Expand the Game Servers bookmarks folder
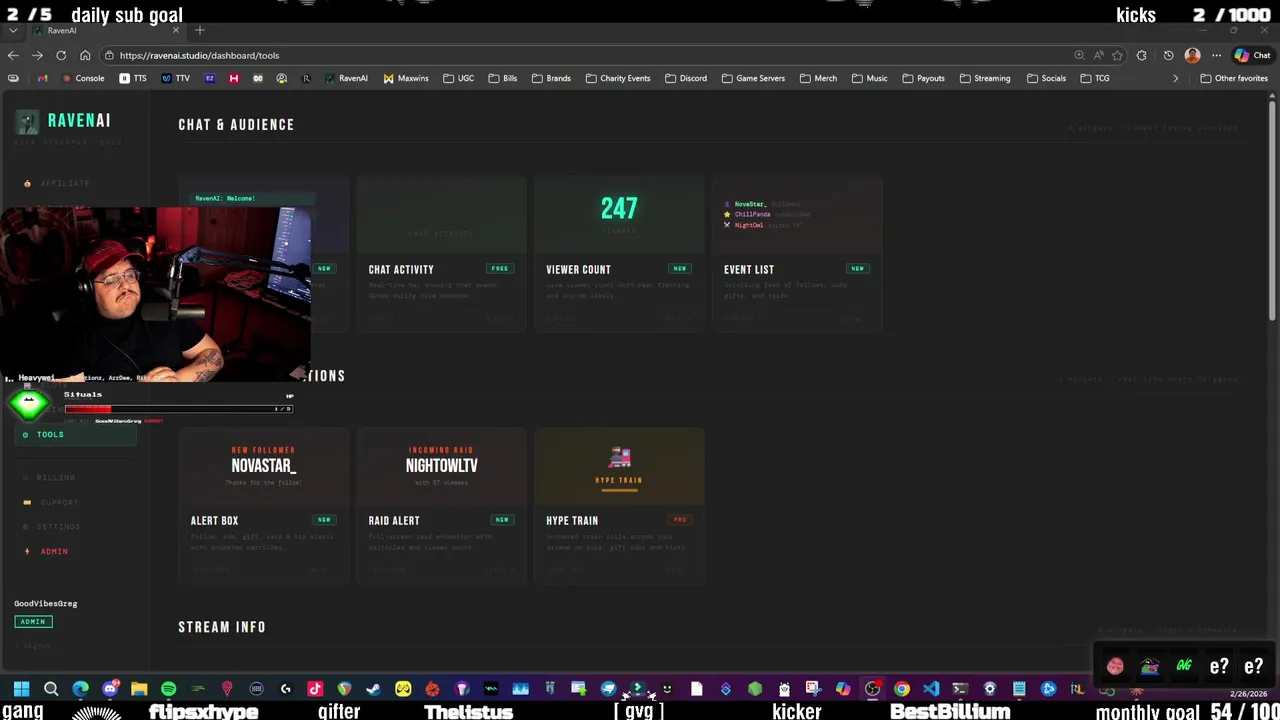This screenshot has width=1280, height=720. (754, 78)
